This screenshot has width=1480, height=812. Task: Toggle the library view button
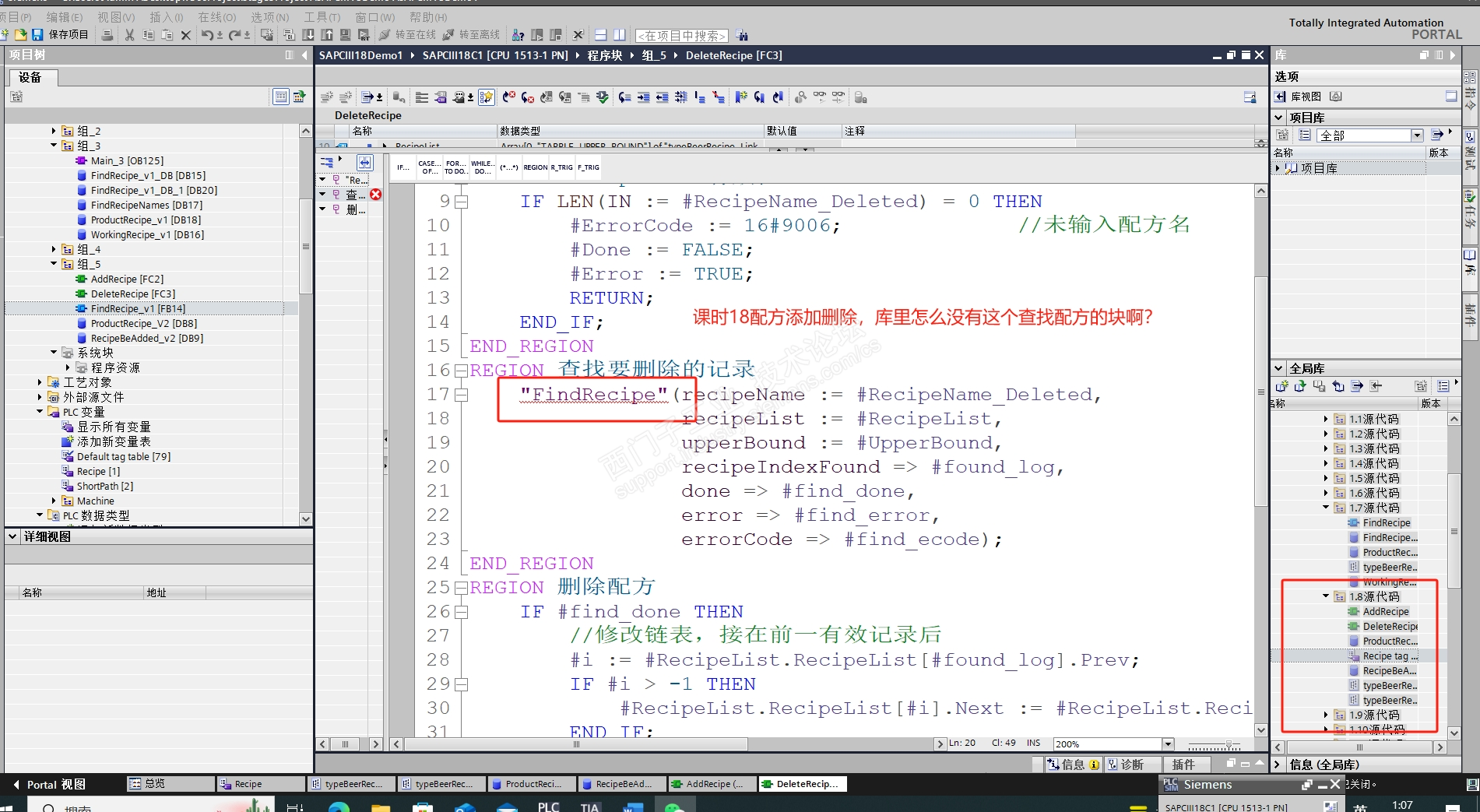(1298, 97)
